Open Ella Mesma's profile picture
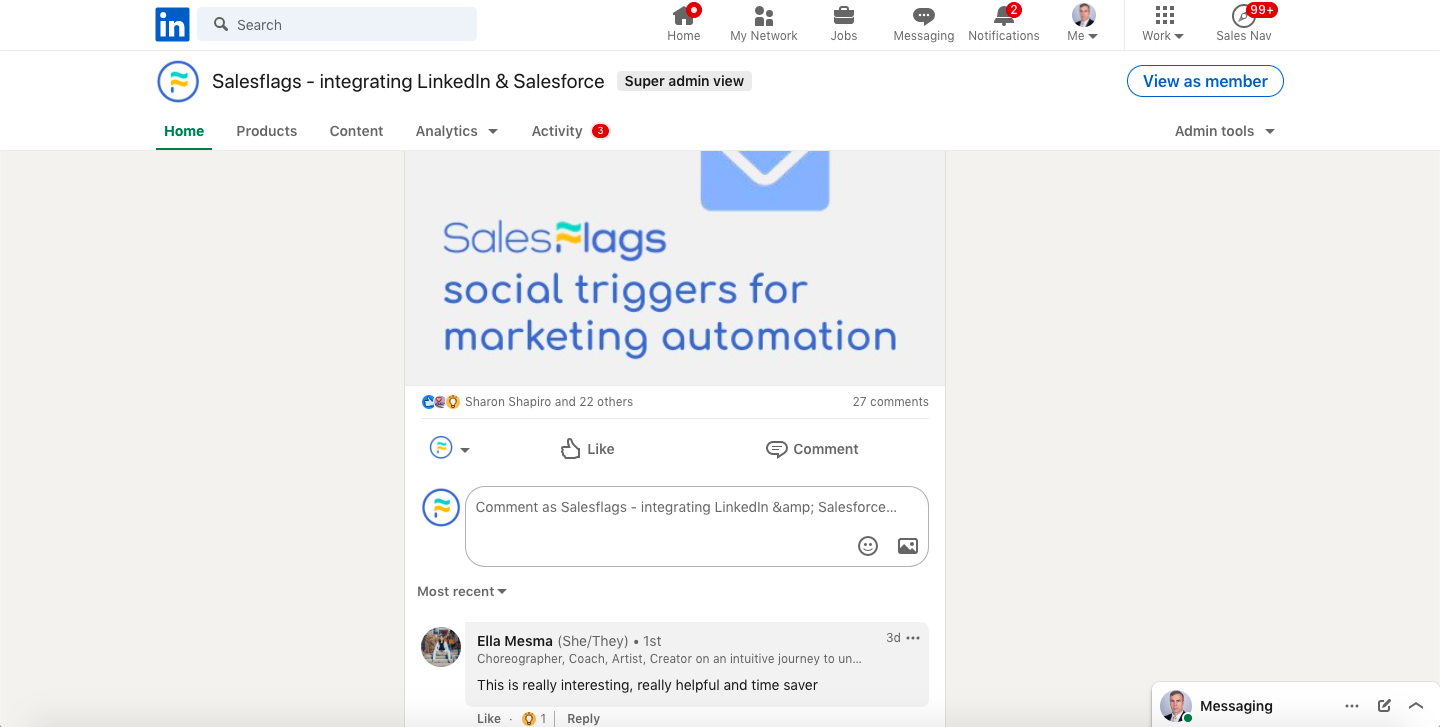 coord(441,647)
